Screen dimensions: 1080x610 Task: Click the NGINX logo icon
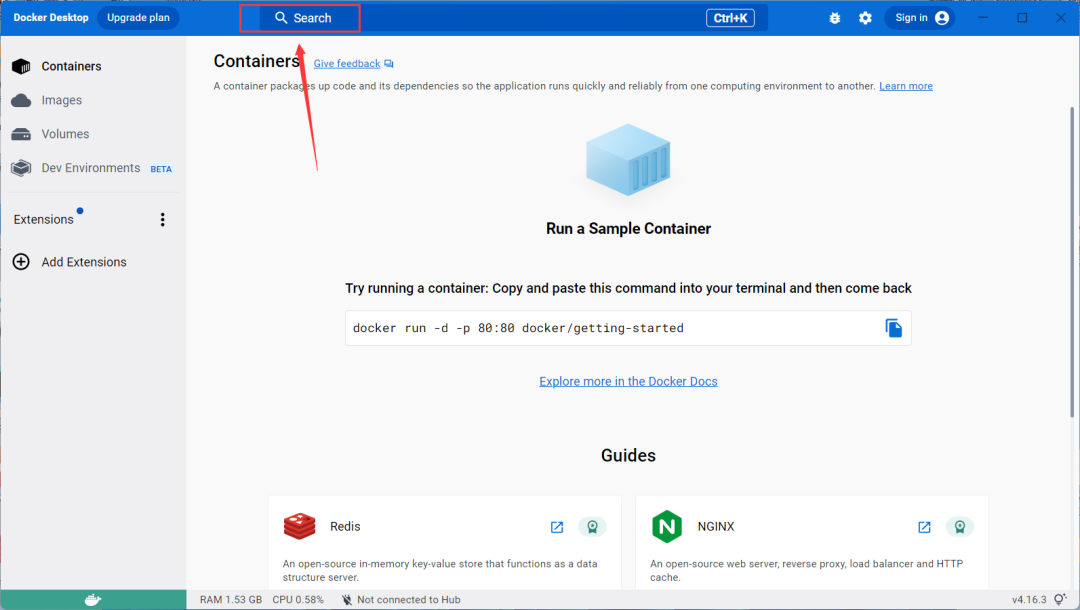[x=667, y=527]
